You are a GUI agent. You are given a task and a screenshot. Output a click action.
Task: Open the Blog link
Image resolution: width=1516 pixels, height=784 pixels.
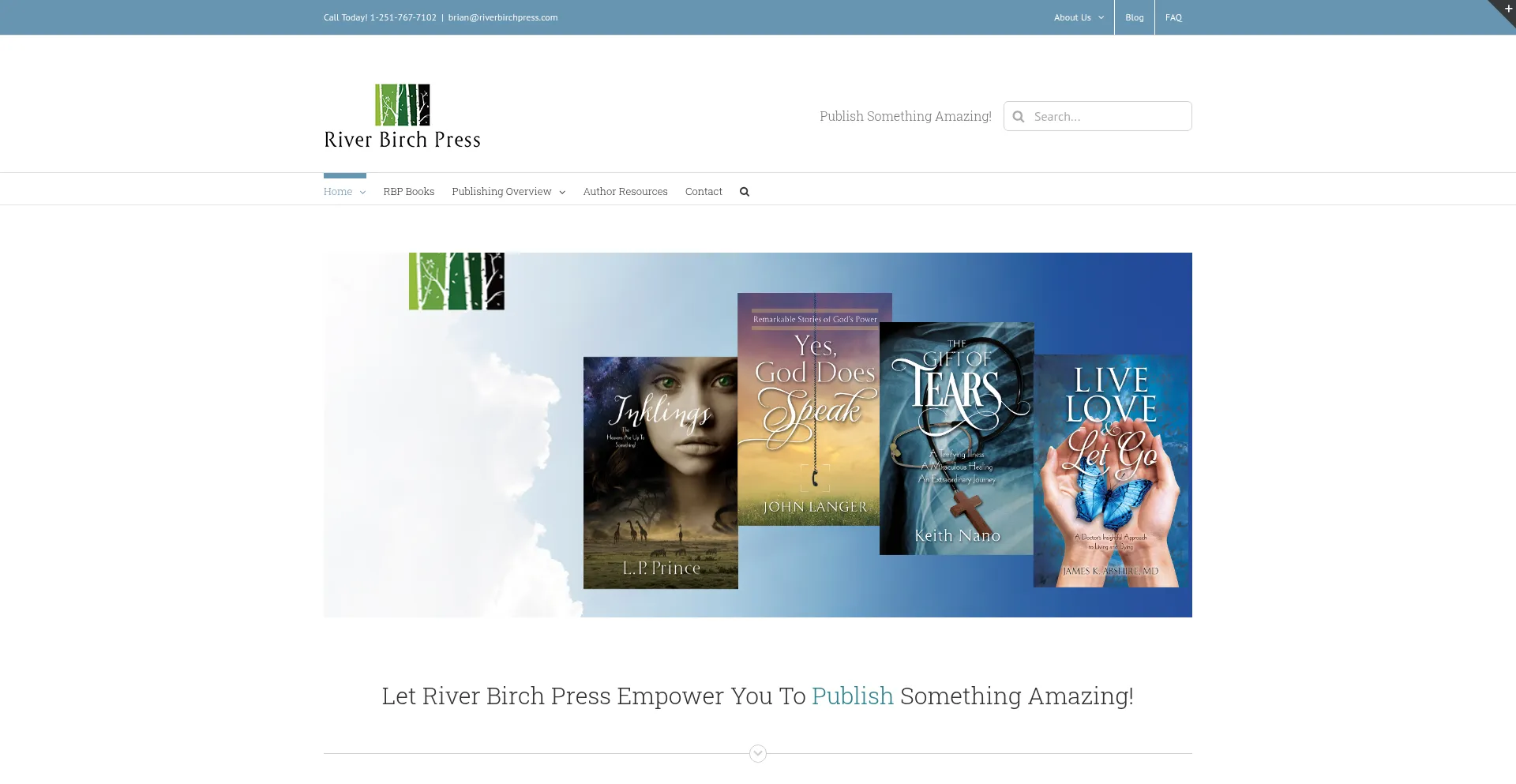coord(1134,17)
